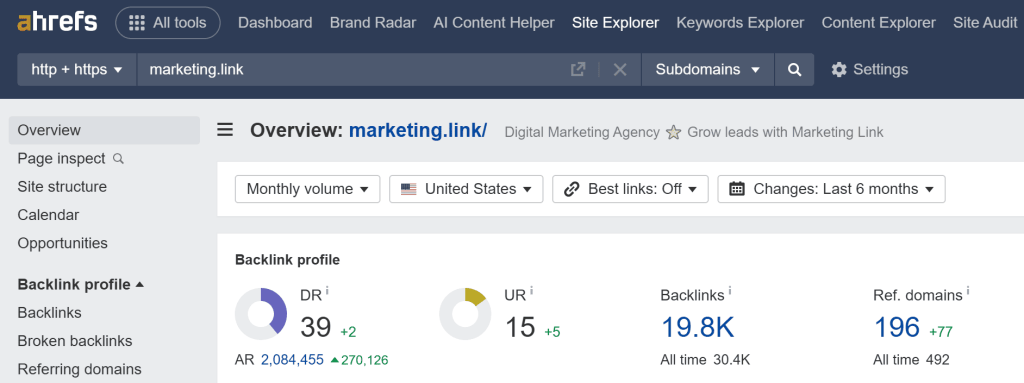Open Opportunities in sidebar

[63, 243]
